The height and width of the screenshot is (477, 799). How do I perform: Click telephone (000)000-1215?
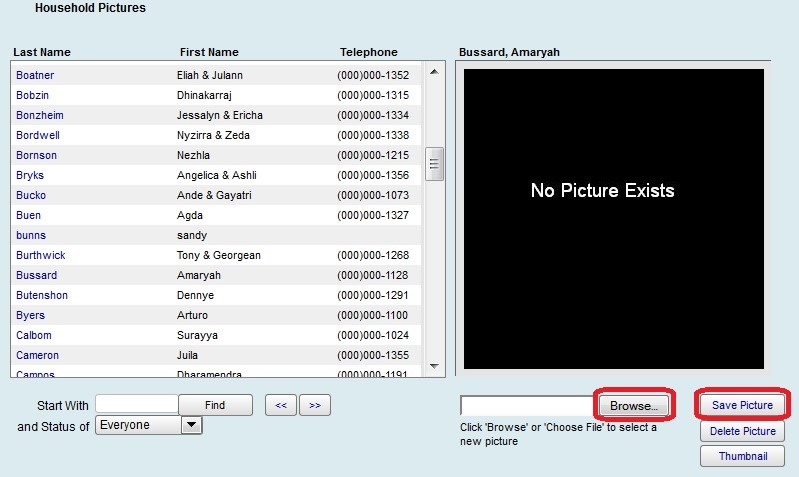coord(373,155)
